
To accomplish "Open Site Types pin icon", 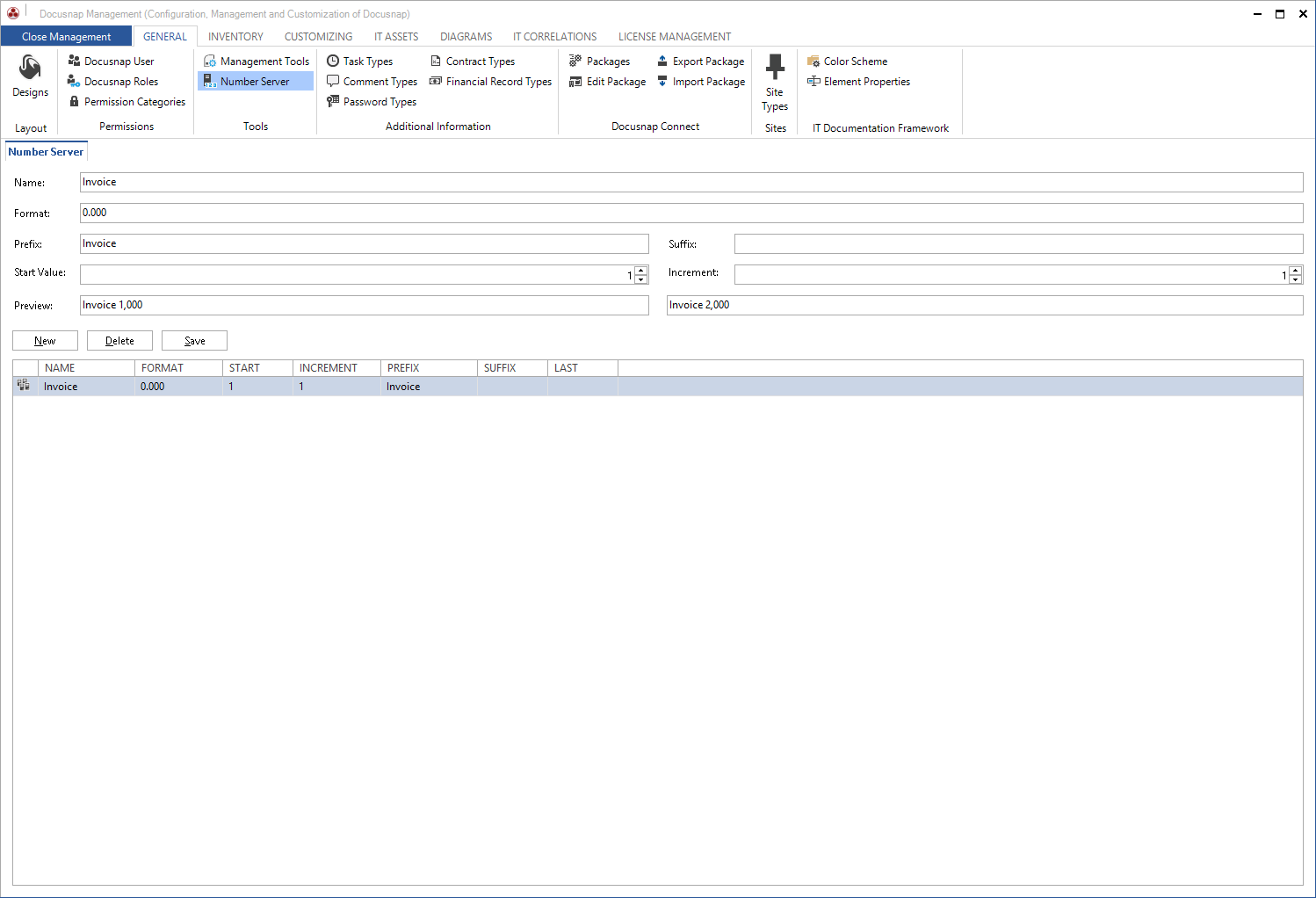I will pos(775,67).
